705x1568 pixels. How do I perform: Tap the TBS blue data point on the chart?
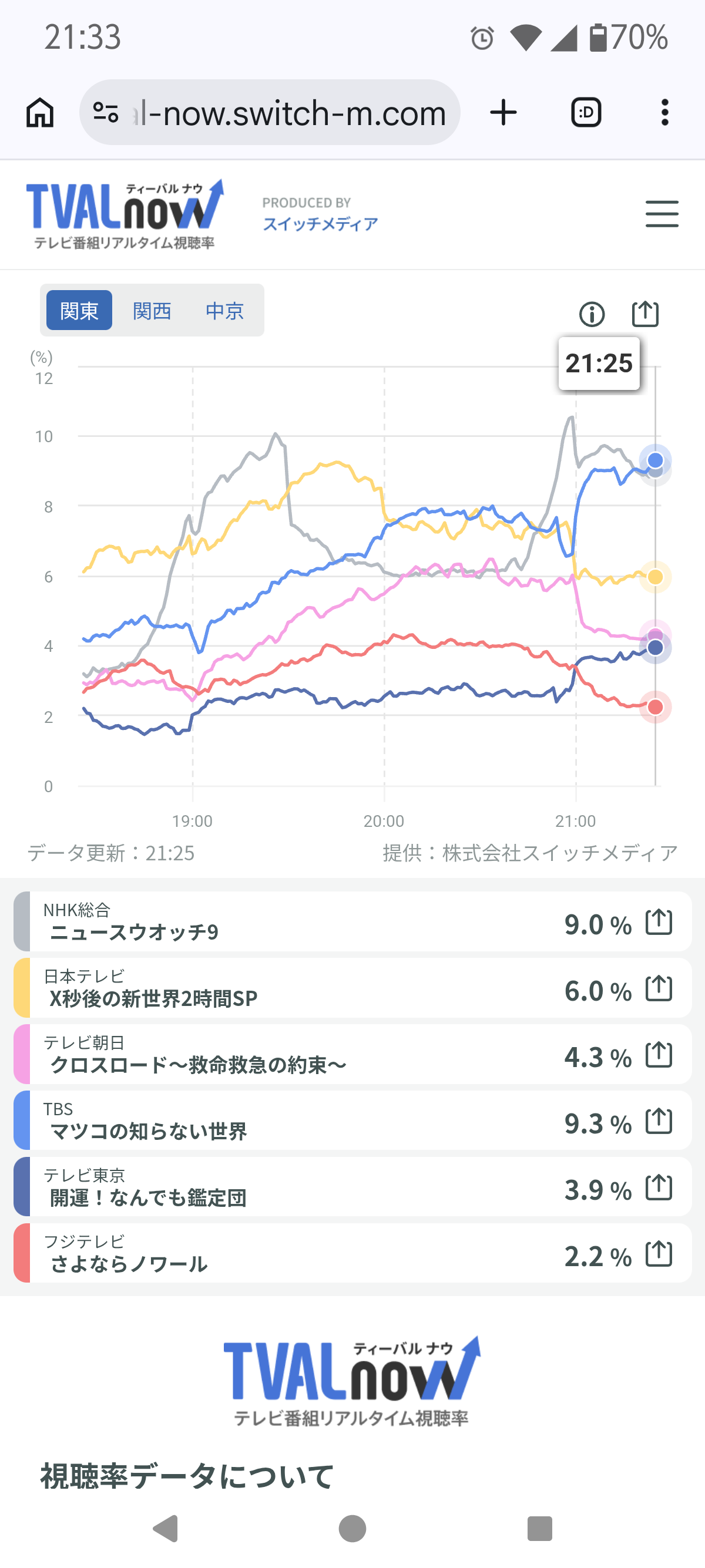(655, 460)
